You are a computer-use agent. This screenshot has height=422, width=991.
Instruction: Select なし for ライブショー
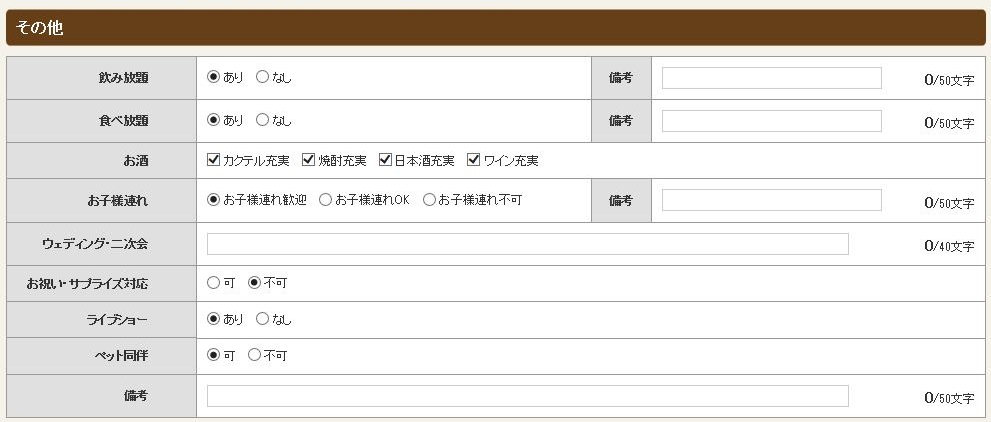coord(262,319)
